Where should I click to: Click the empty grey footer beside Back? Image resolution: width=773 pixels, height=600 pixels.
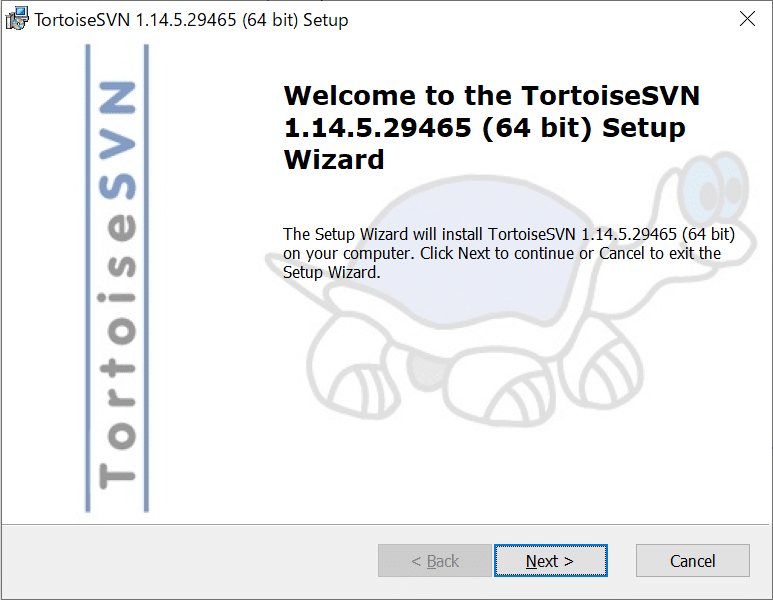pyautogui.click(x=190, y=561)
